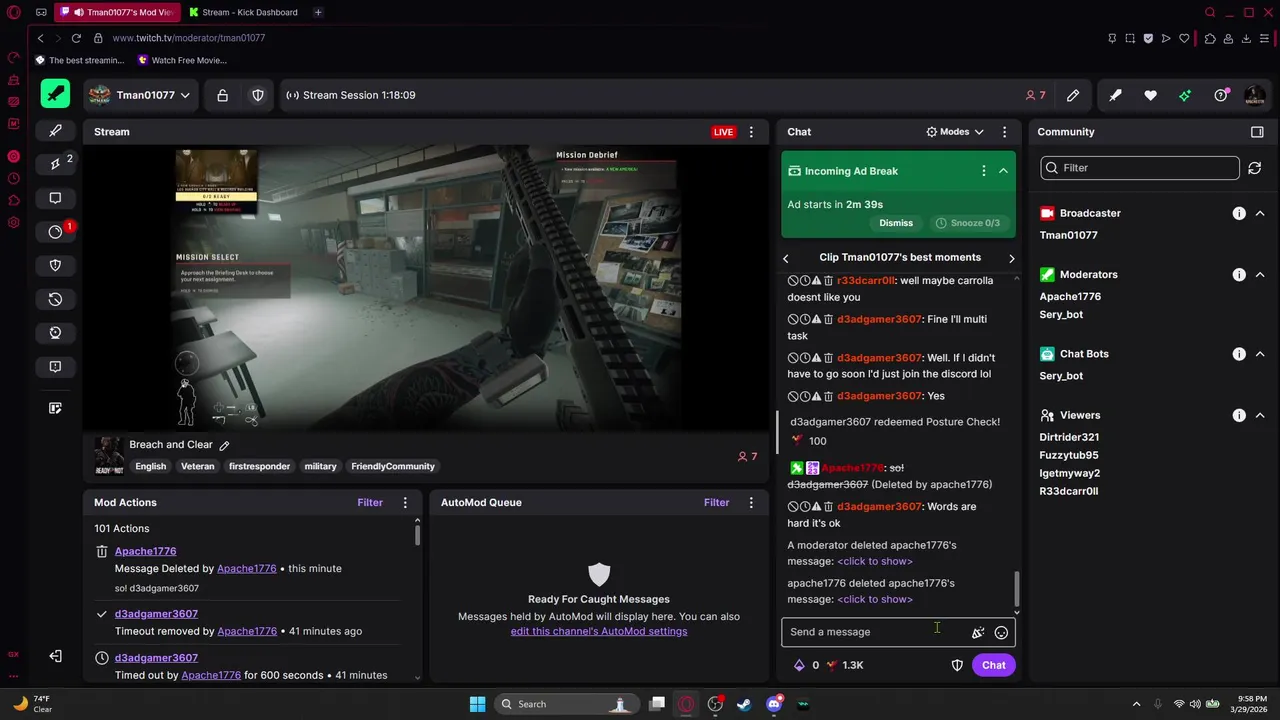Screen dimensions: 1280x720
Task: Show info for Moderators section
Action: pos(1239,275)
